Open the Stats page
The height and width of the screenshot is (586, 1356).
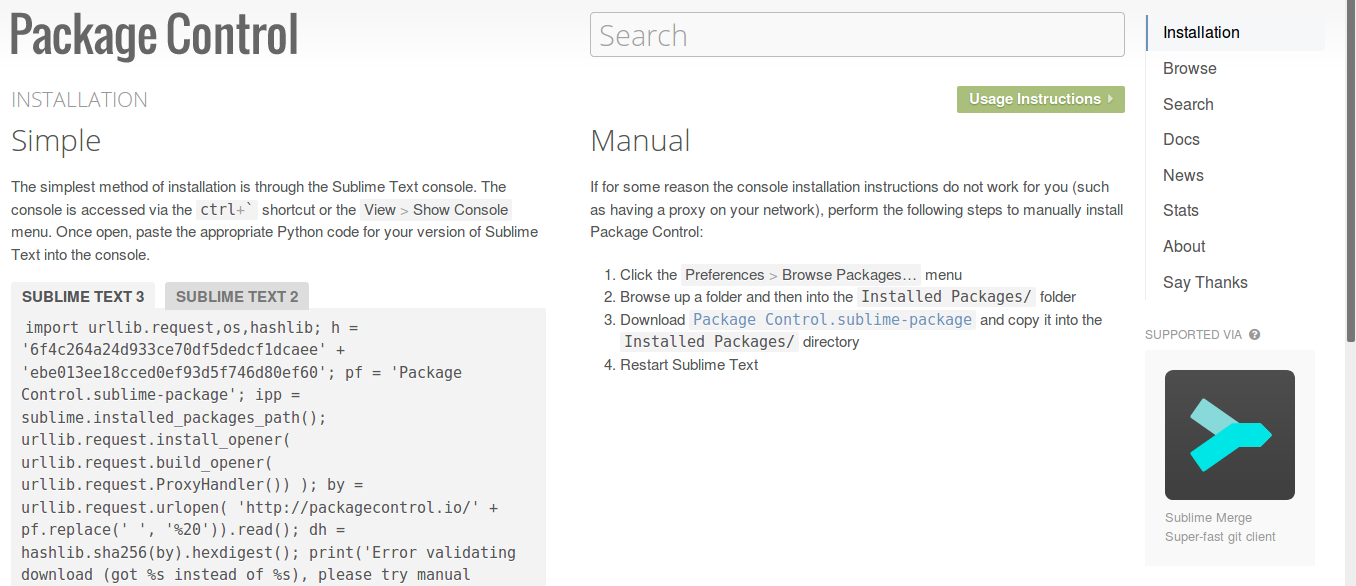pos(1181,210)
